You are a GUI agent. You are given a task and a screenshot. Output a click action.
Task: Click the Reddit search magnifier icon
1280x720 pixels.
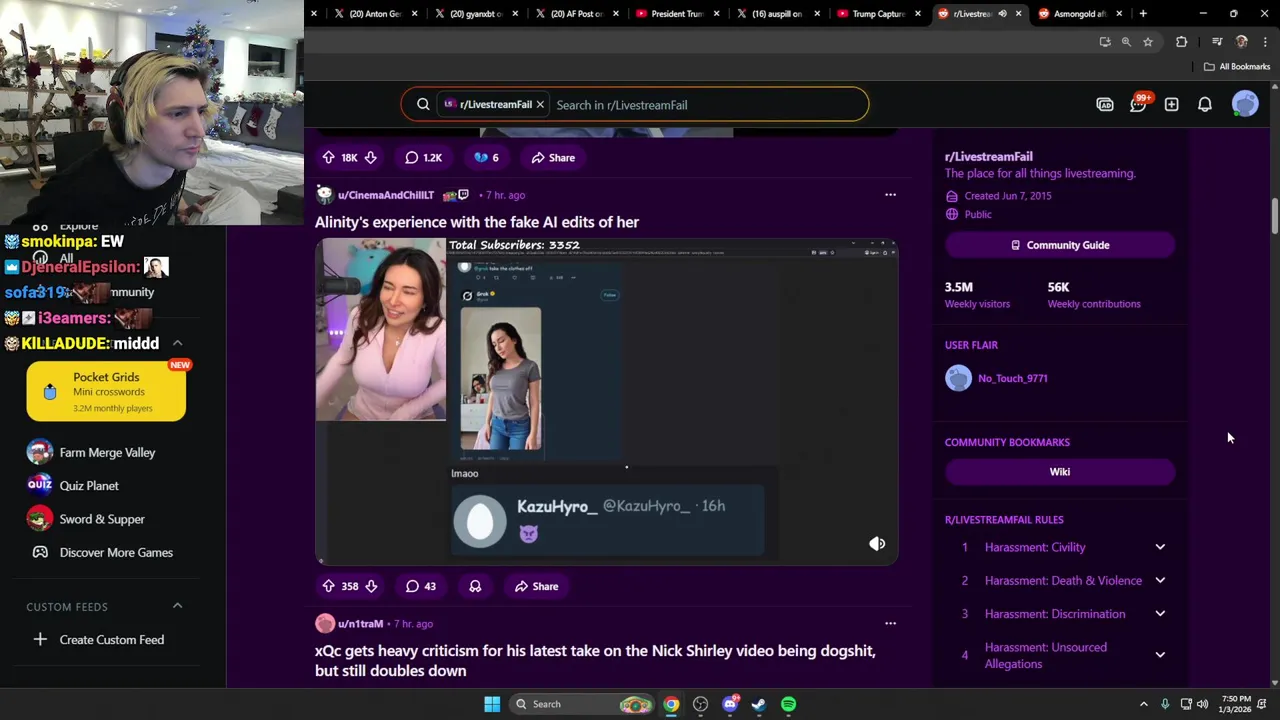coord(423,104)
